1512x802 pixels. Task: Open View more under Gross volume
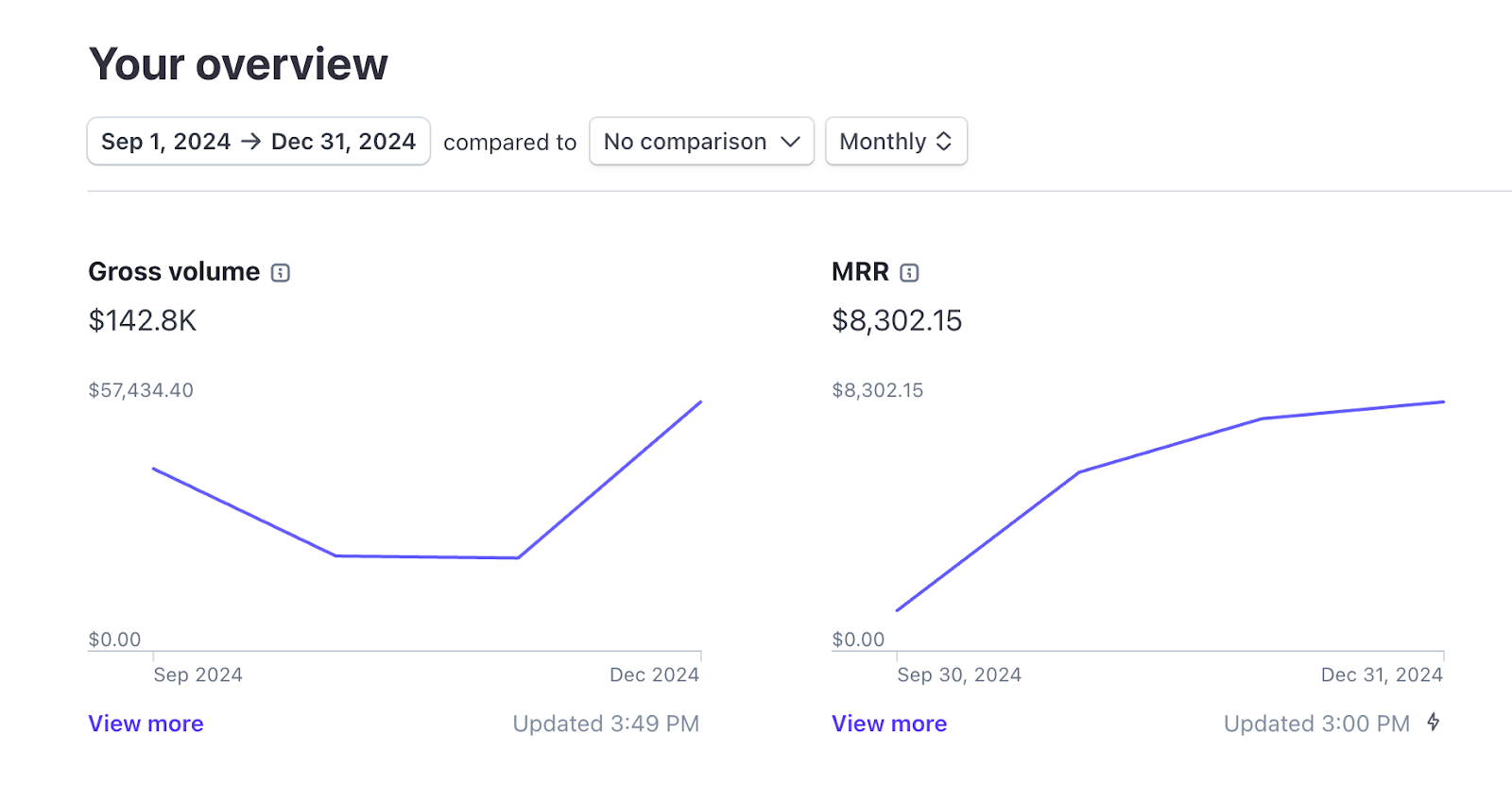[146, 724]
